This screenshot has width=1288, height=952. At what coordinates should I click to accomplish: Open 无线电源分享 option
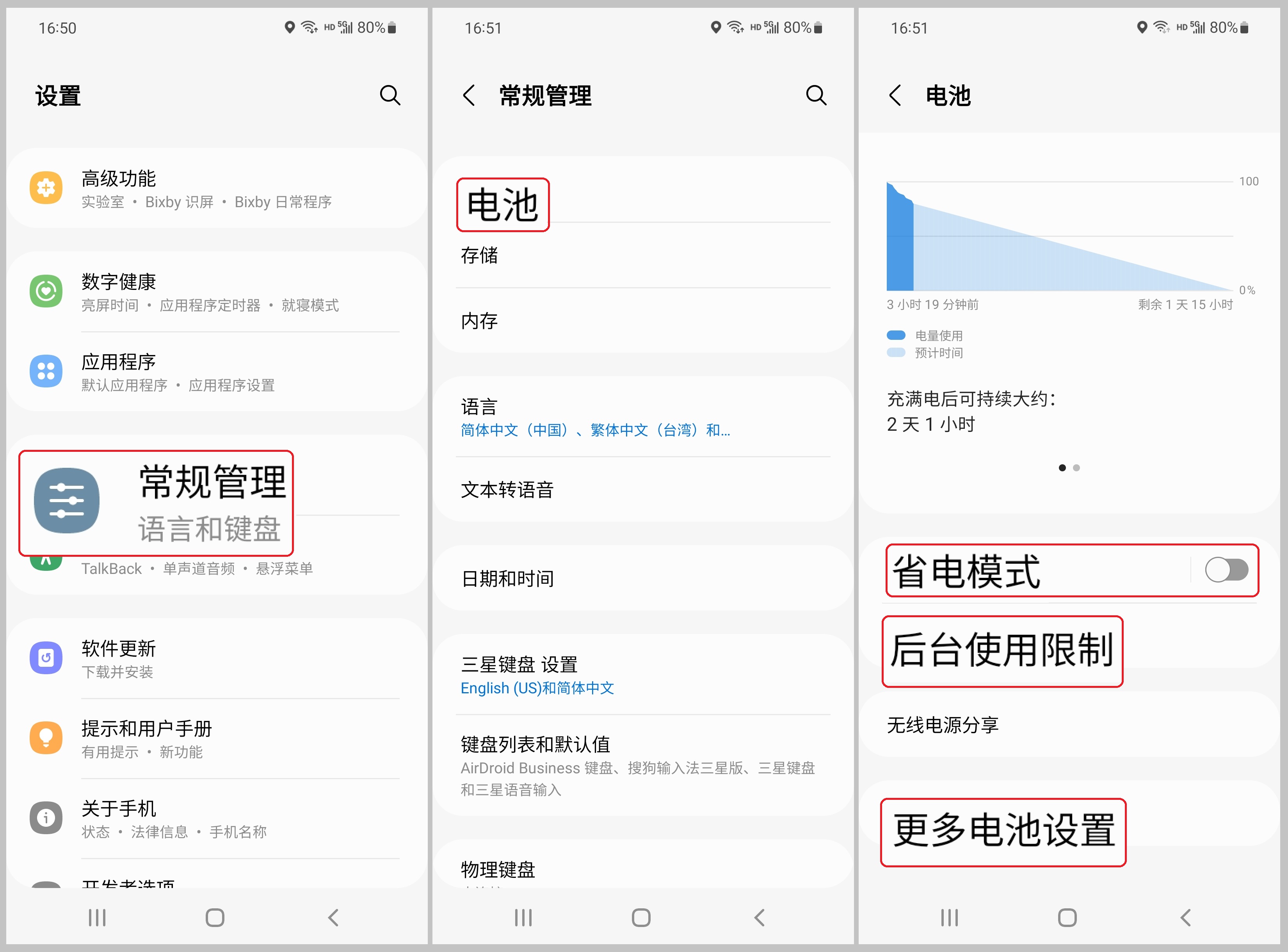[x=1069, y=725]
